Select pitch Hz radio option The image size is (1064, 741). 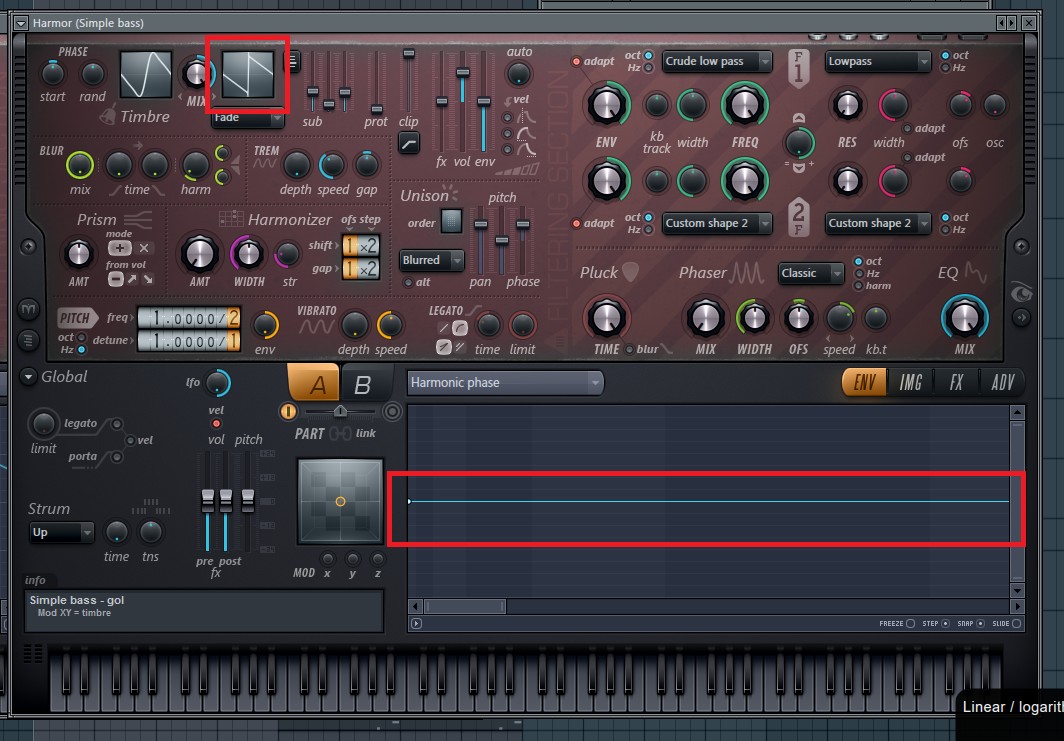(81, 349)
